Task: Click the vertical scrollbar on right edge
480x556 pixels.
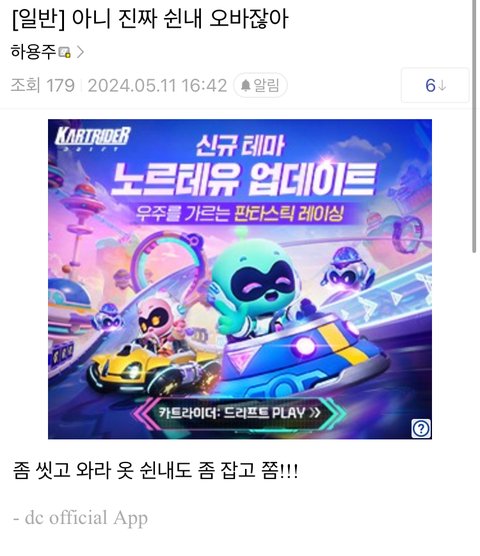Action: (474, 126)
